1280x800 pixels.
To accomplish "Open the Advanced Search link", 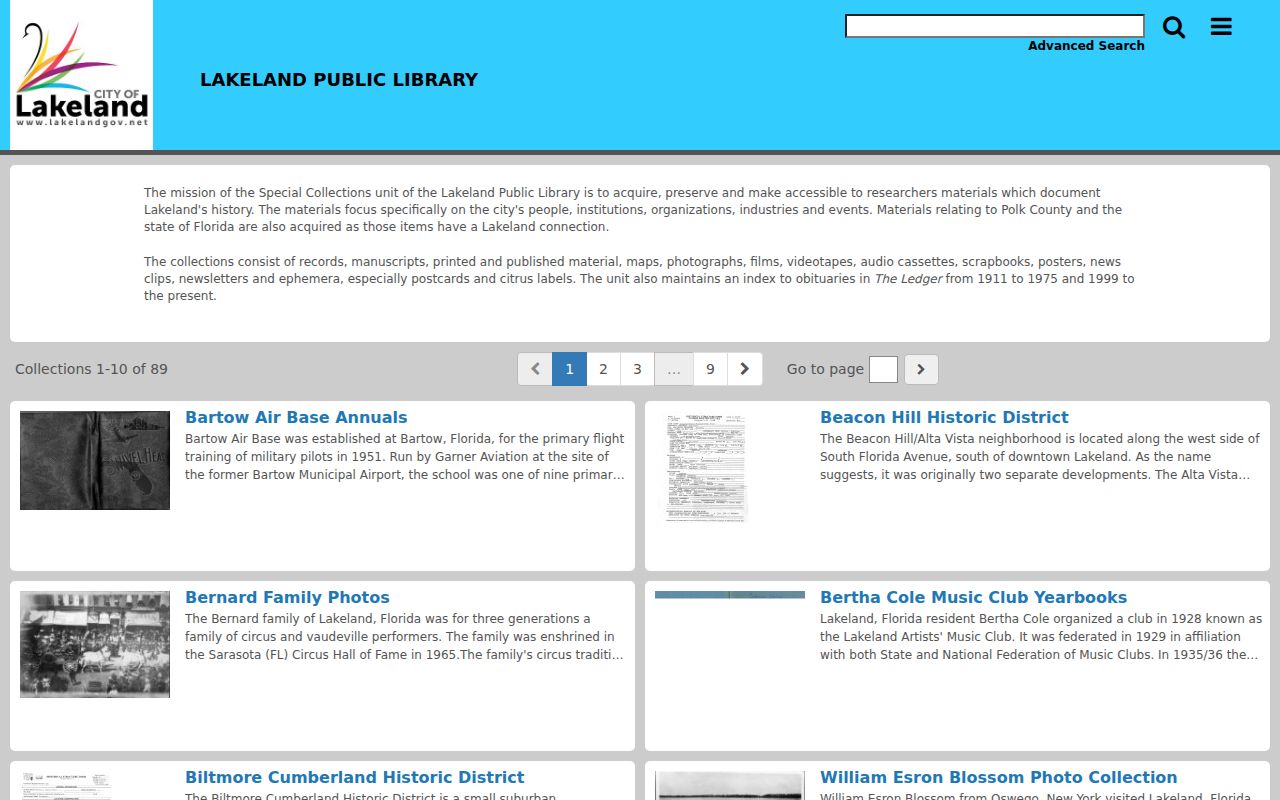I will click(1086, 46).
